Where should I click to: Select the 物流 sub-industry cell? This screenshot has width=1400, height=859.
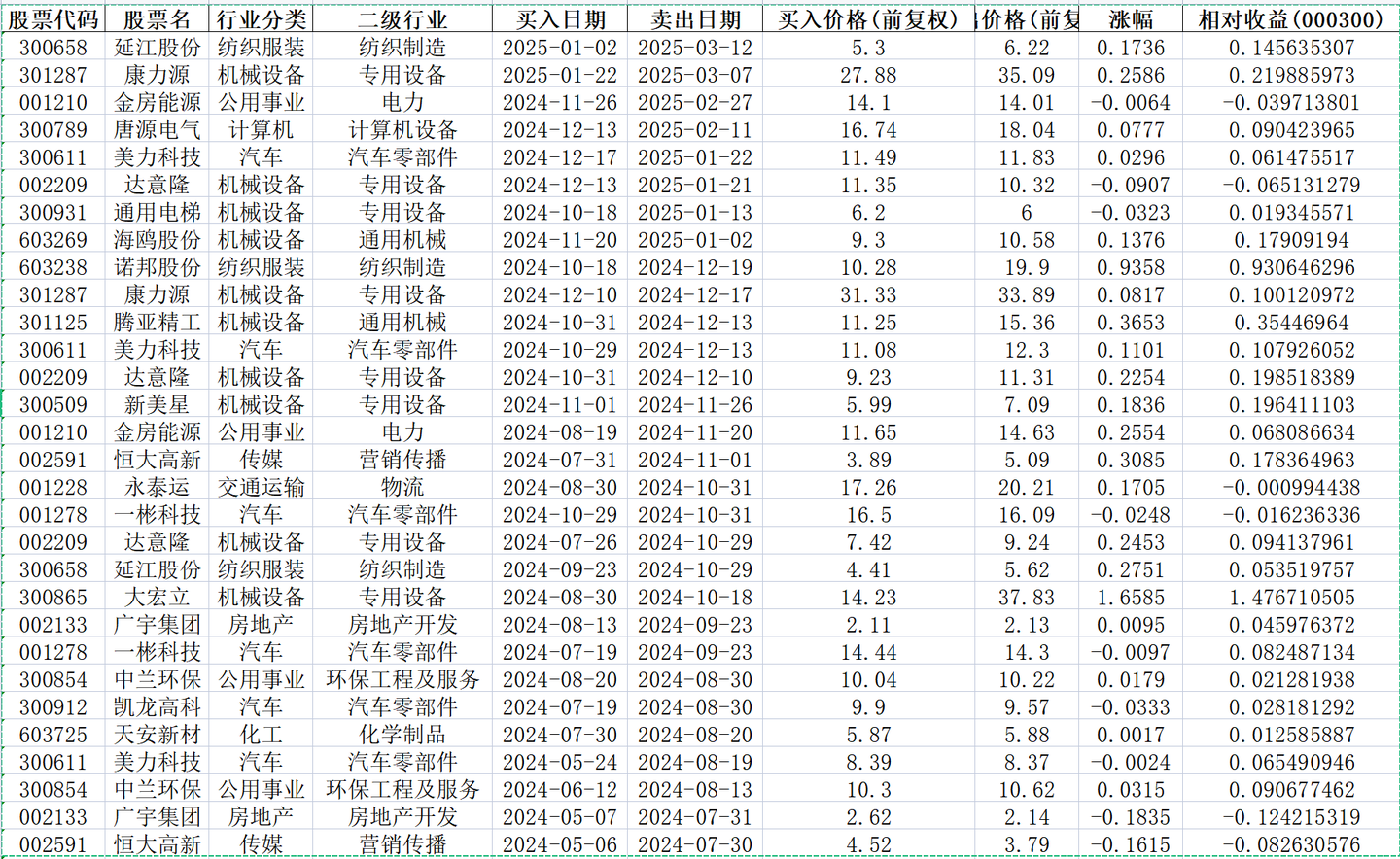(x=402, y=488)
